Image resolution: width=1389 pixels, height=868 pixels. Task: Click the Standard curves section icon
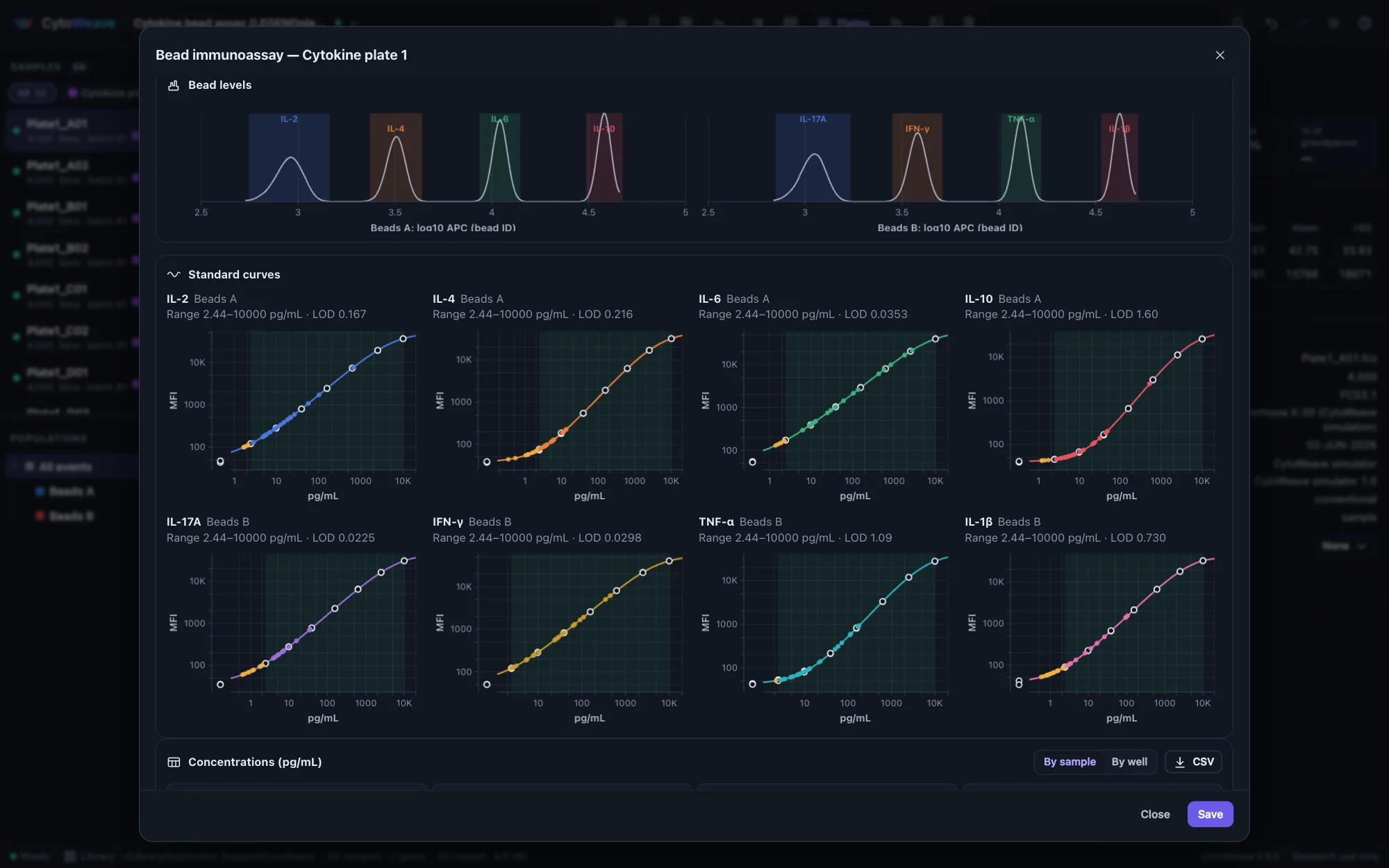[174, 275]
